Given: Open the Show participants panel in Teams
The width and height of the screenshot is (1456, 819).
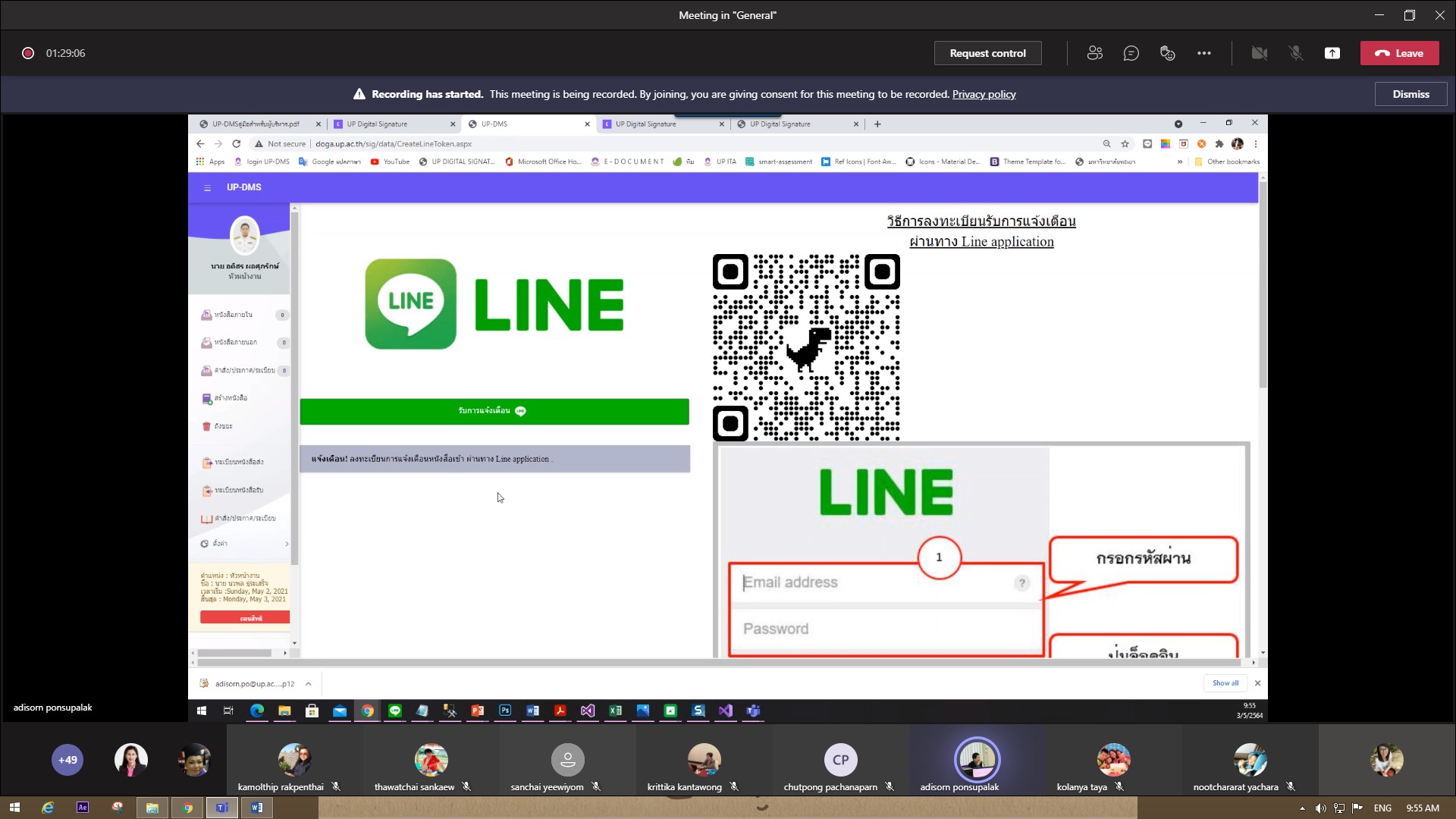Looking at the screenshot, I should pos(1094,53).
